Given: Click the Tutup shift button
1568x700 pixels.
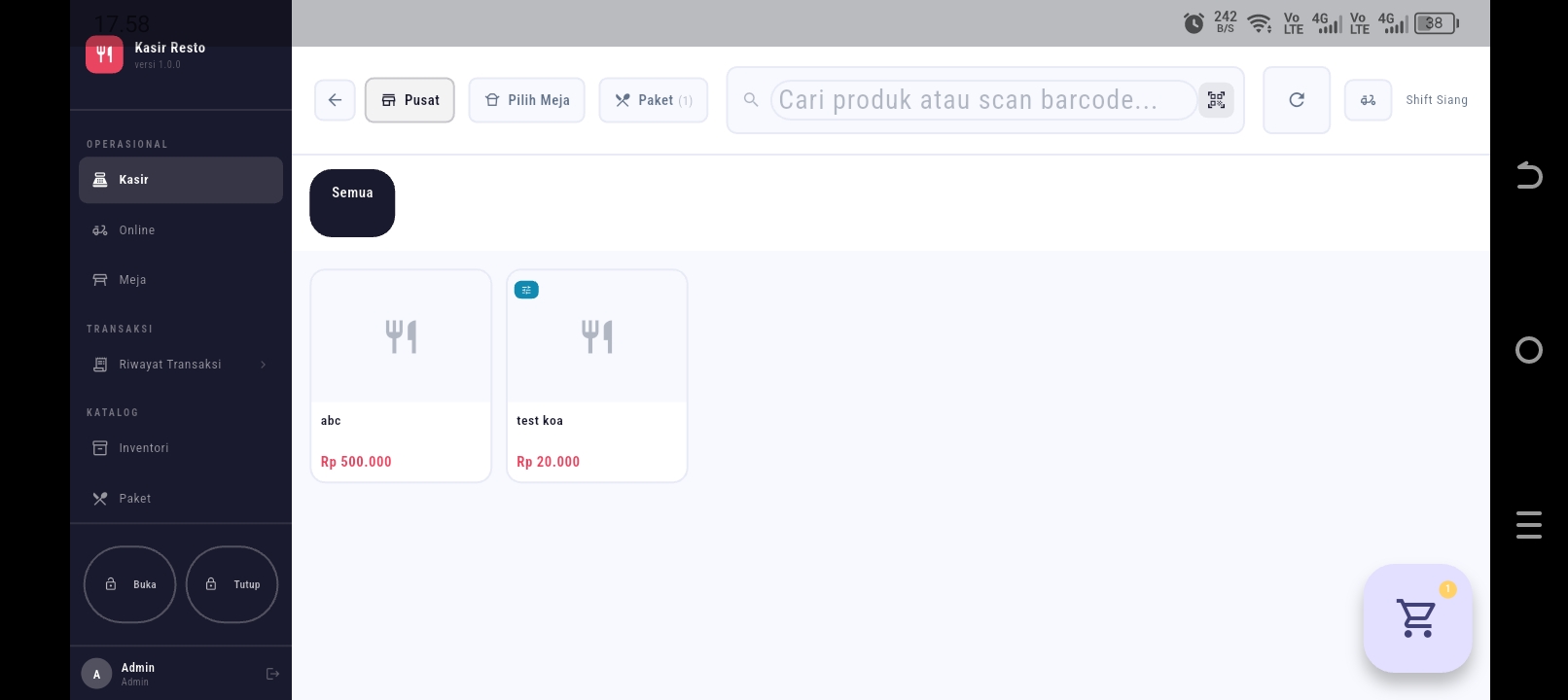Looking at the screenshot, I should (x=232, y=584).
